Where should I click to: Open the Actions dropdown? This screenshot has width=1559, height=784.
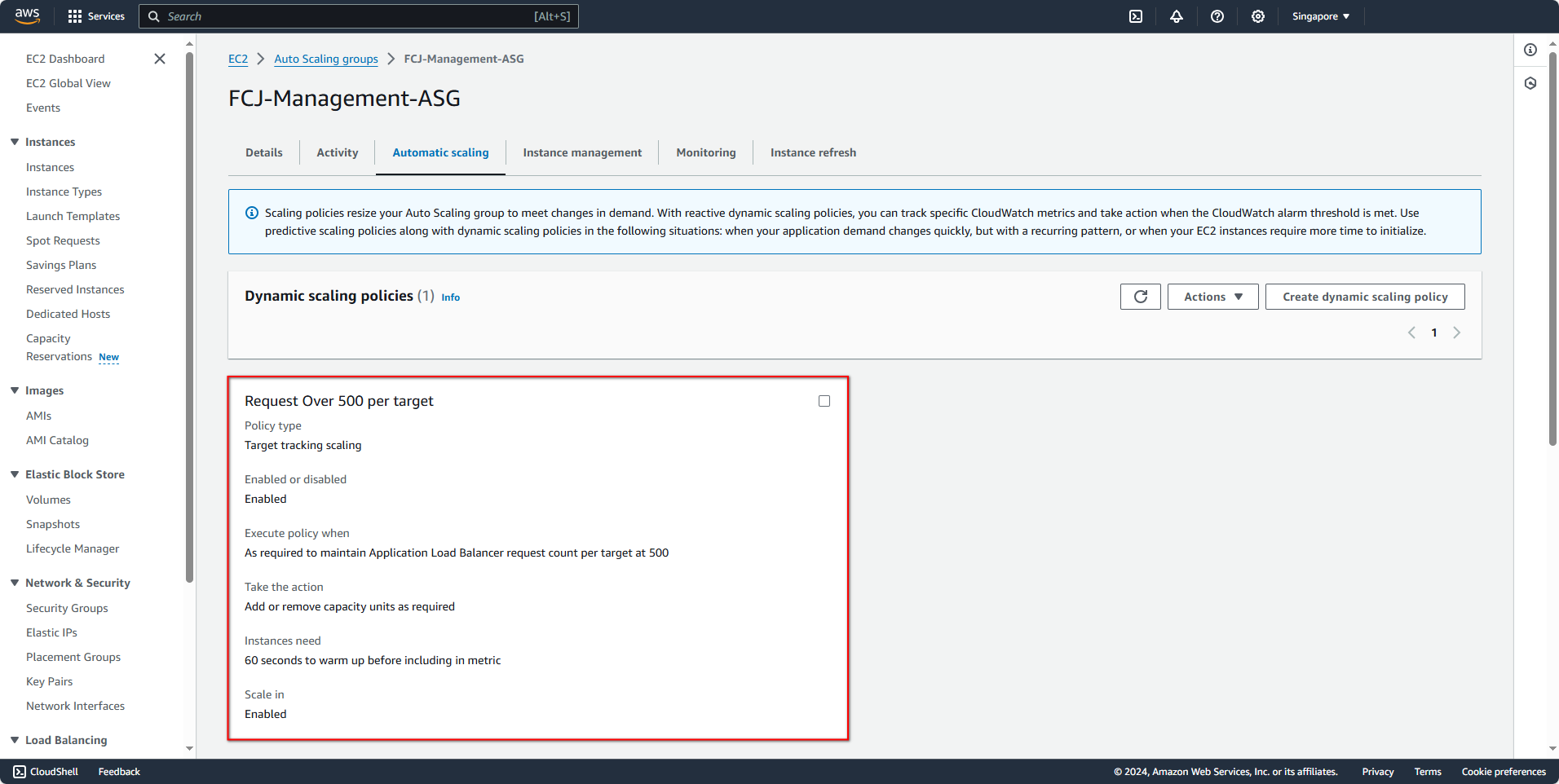[1212, 296]
